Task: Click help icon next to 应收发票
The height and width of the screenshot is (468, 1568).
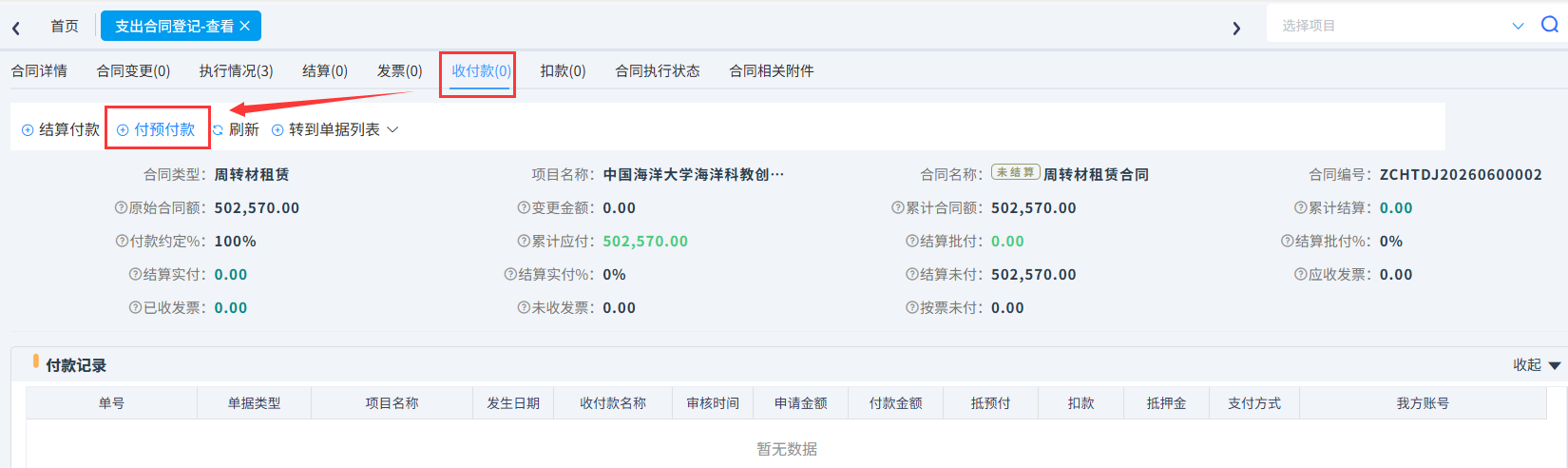Action: [x=1300, y=274]
